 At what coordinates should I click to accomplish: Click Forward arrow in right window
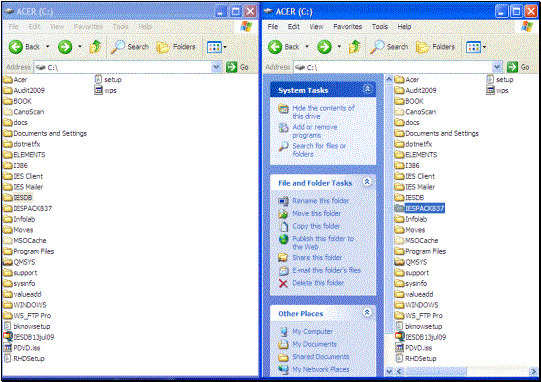point(324,47)
